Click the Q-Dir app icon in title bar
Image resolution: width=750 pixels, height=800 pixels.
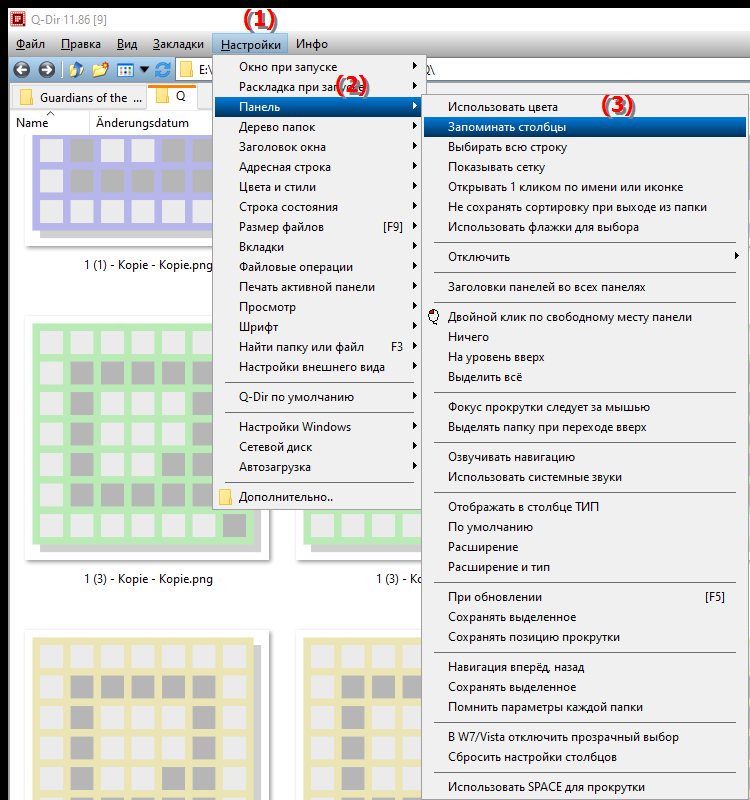point(18,19)
